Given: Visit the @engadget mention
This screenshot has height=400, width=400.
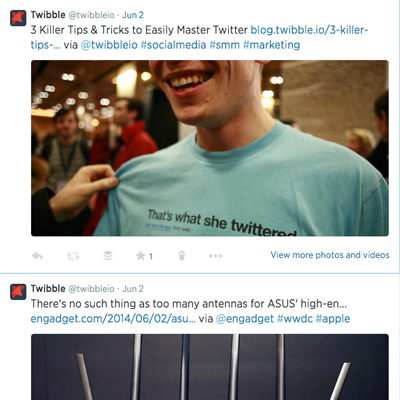Looking at the screenshot, I should click(x=245, y=319).
